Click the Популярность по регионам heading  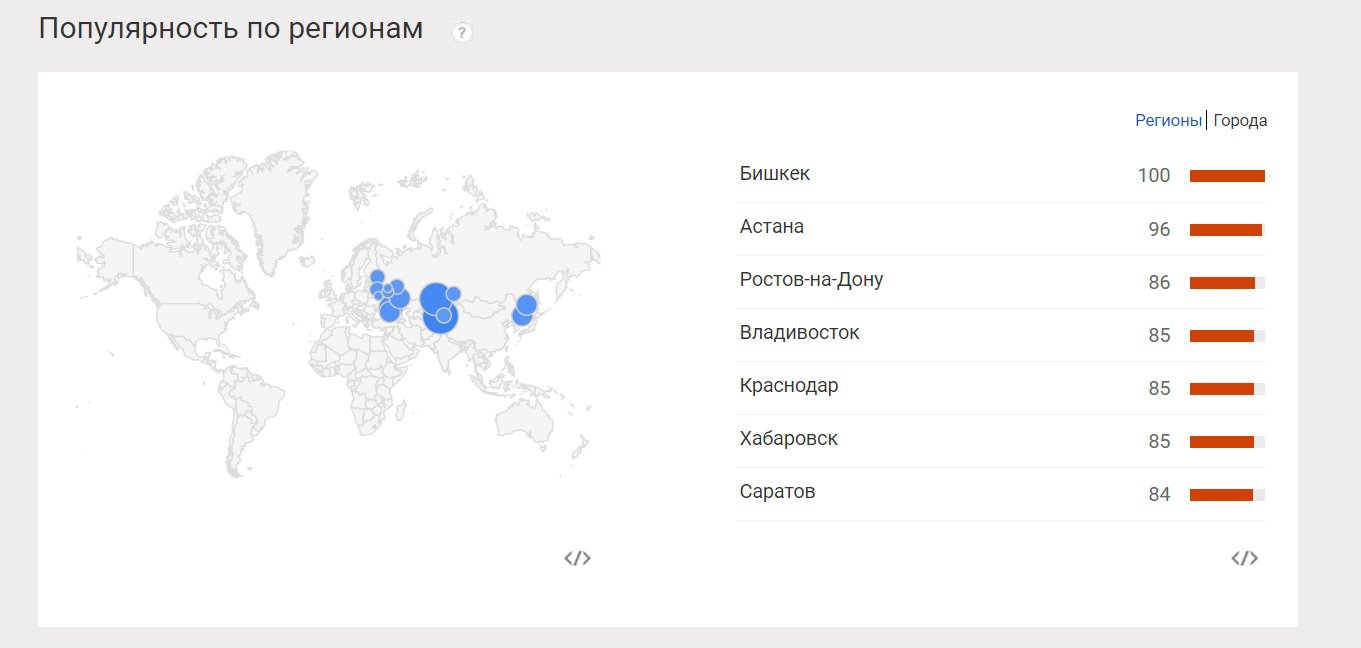point(231,29)
